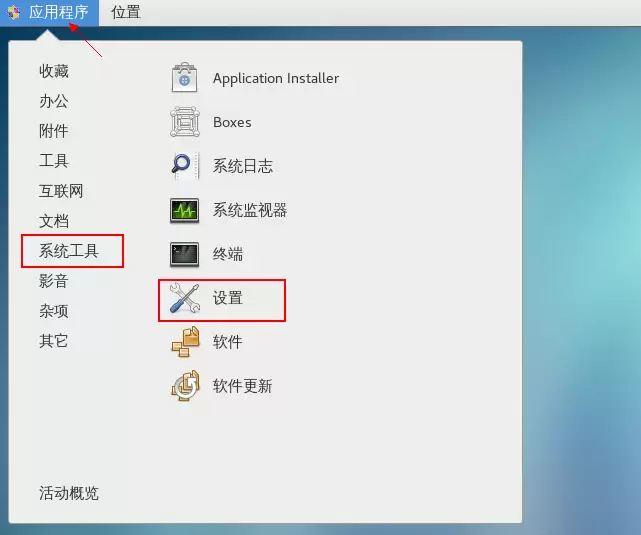Launch Boxes via its cube icon

[184, 122]
